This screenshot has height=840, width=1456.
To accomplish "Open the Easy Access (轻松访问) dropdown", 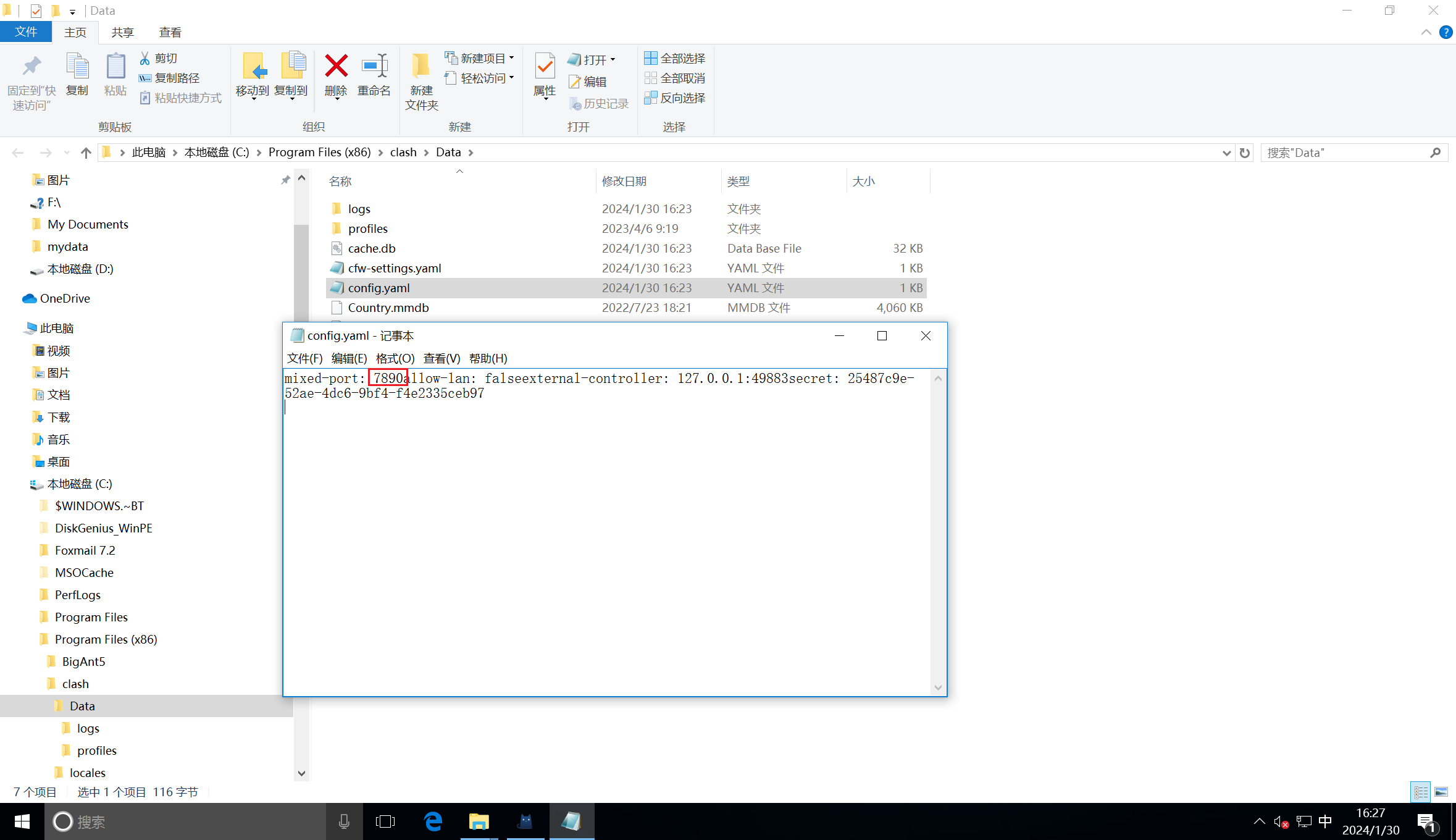I will [479, 78].
